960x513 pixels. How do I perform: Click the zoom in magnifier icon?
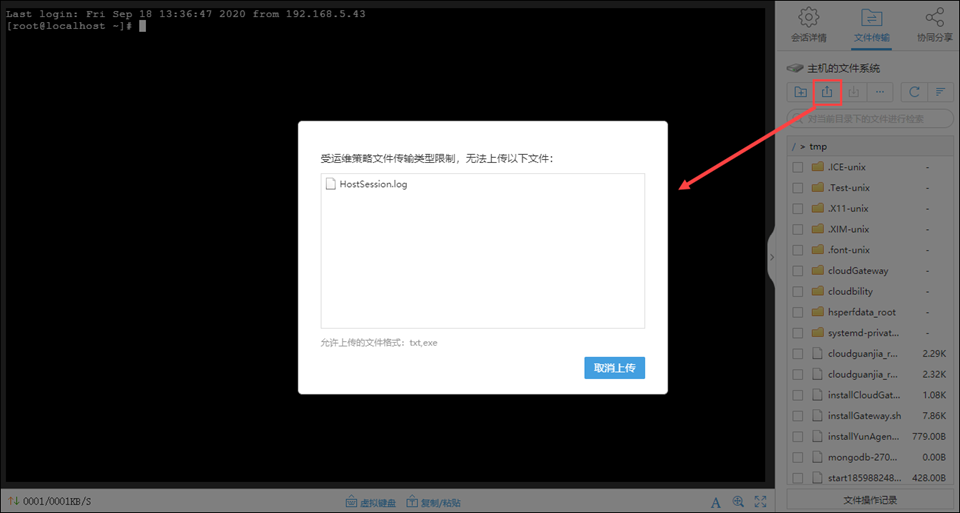pyautogui.click(x=738, y=502)
